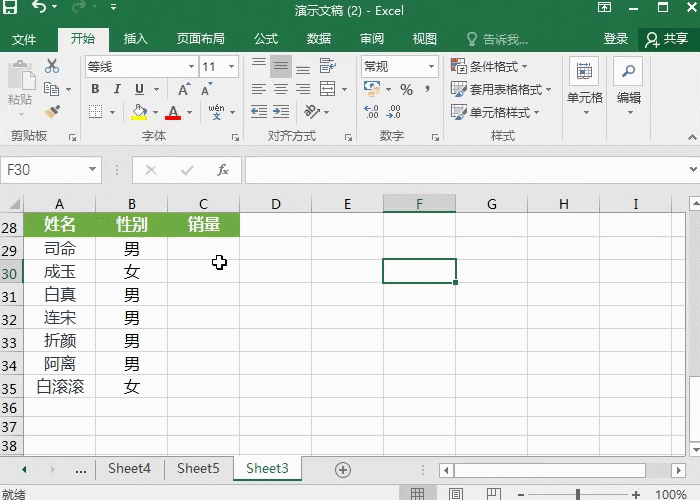Increase decimal places icon
700x500 pixels.
(371, 112)
